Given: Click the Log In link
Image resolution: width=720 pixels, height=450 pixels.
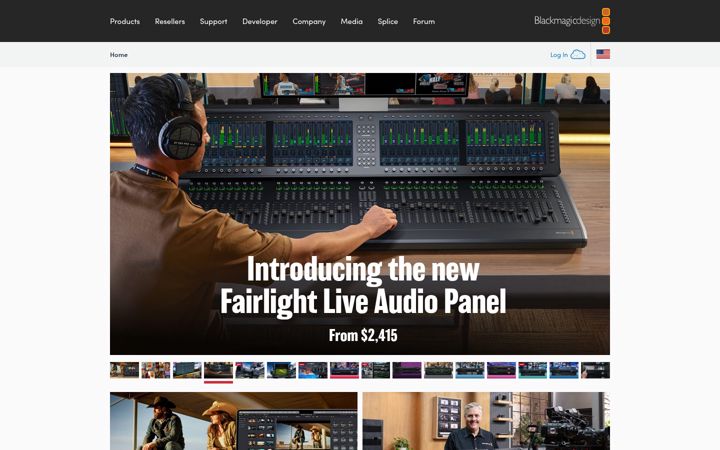Looking at the screenshot, I should (x=559, y=55).
